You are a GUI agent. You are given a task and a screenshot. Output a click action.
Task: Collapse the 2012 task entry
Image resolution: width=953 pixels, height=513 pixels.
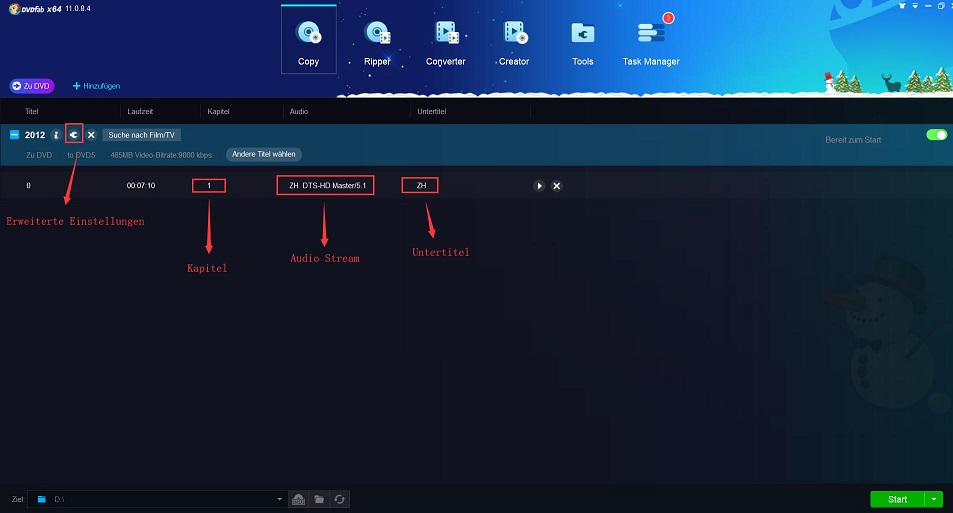pos(14,135)
